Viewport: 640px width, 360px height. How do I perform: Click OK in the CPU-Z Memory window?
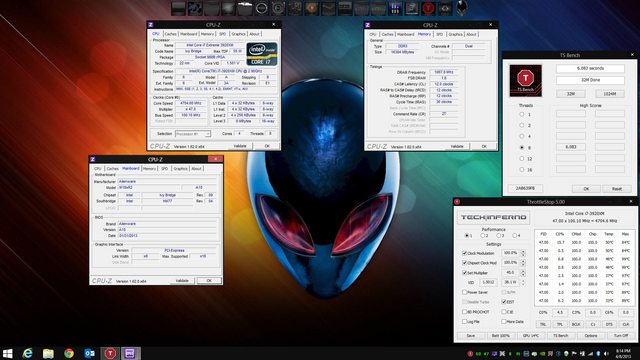(484, 146)
